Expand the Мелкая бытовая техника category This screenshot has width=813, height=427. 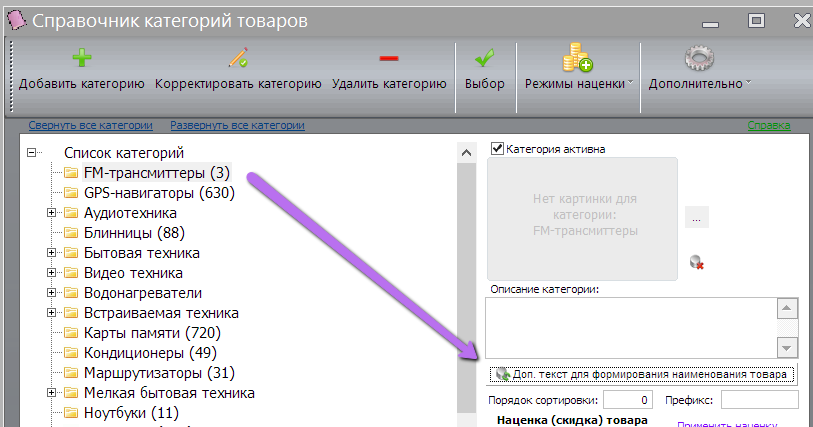click(x=51, y=393)
